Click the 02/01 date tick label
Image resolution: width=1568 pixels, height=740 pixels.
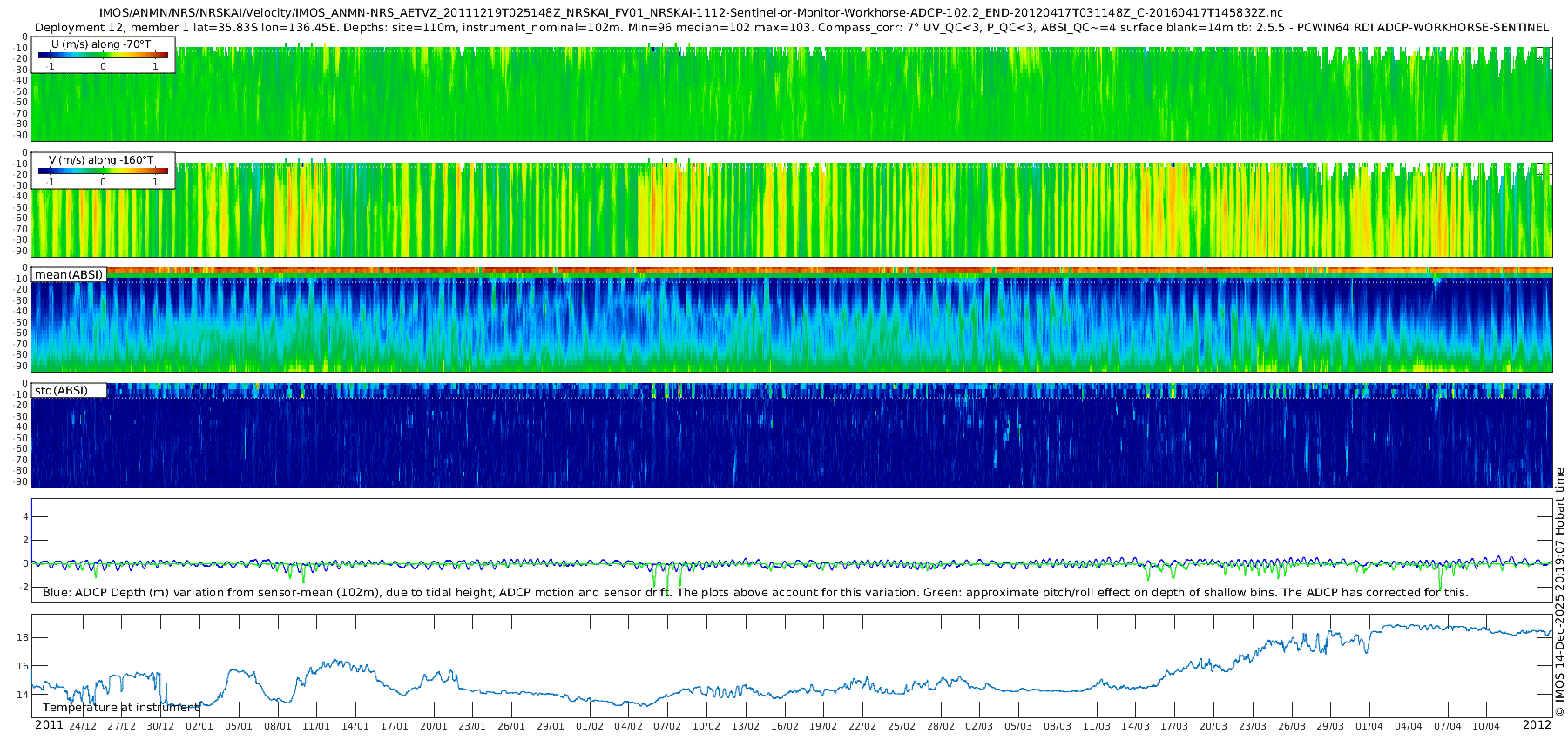199,726
